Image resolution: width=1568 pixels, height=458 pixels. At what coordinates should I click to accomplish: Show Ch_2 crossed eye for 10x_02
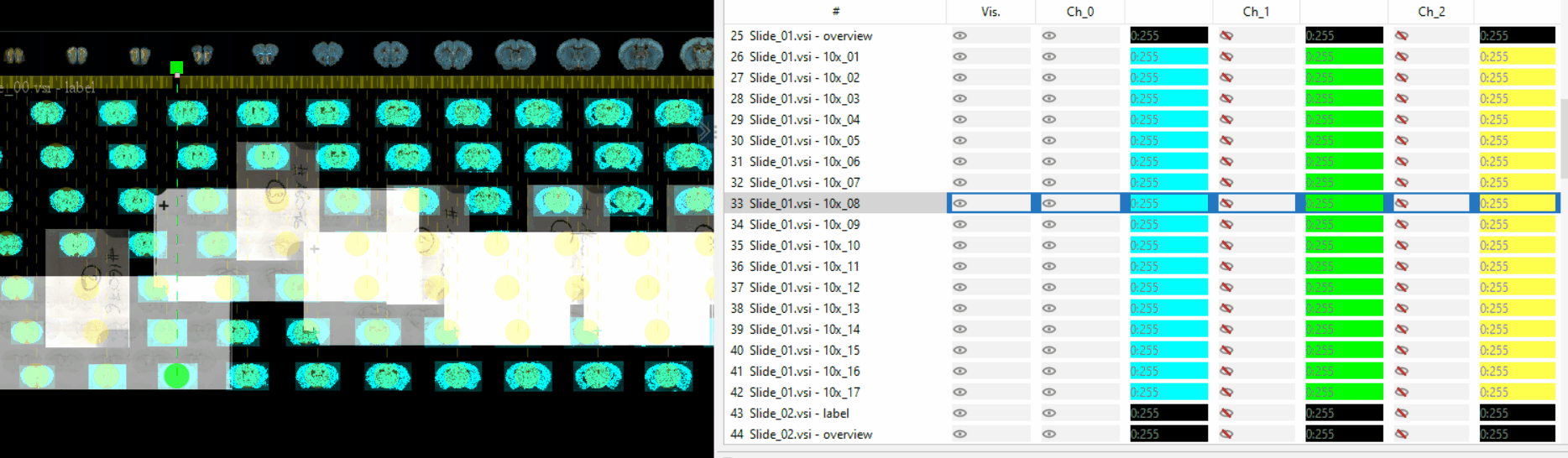click(x=1402, y=77)
